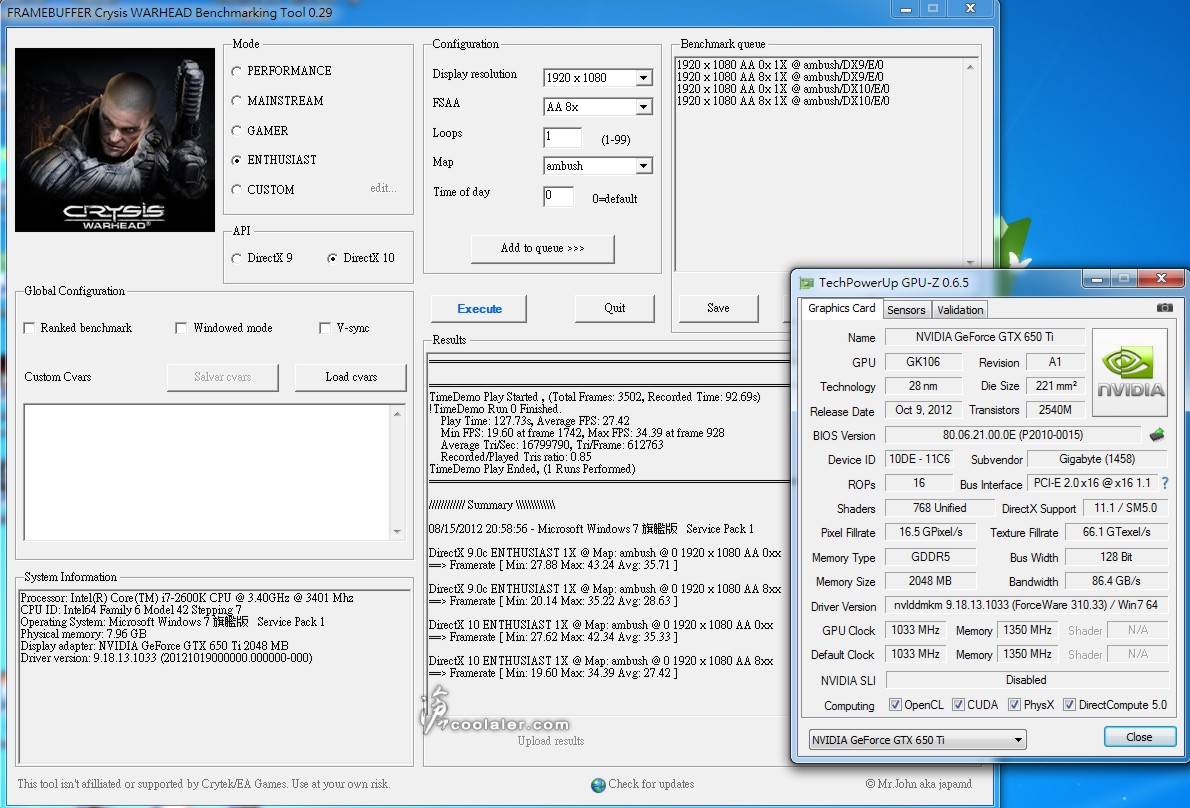1190x808 pixels.
Task: Select the ENTHUSIAST mode radio button
Action: click(236, 160)
